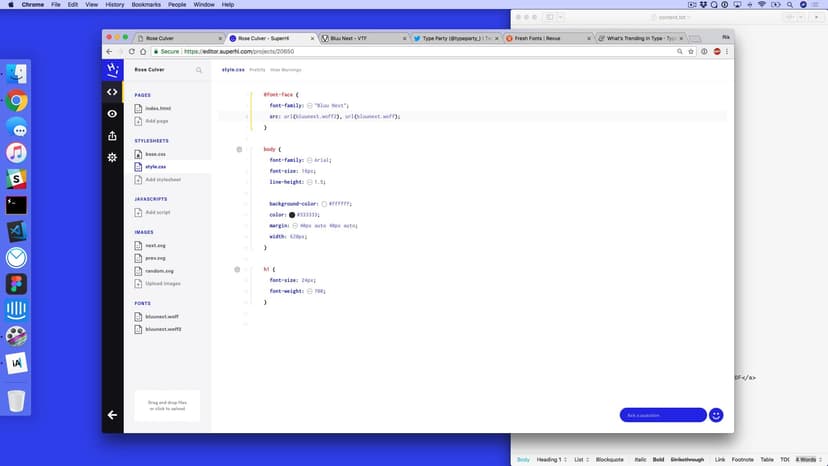Click the eye preview icon in sidebar

(x=112, y=114)
